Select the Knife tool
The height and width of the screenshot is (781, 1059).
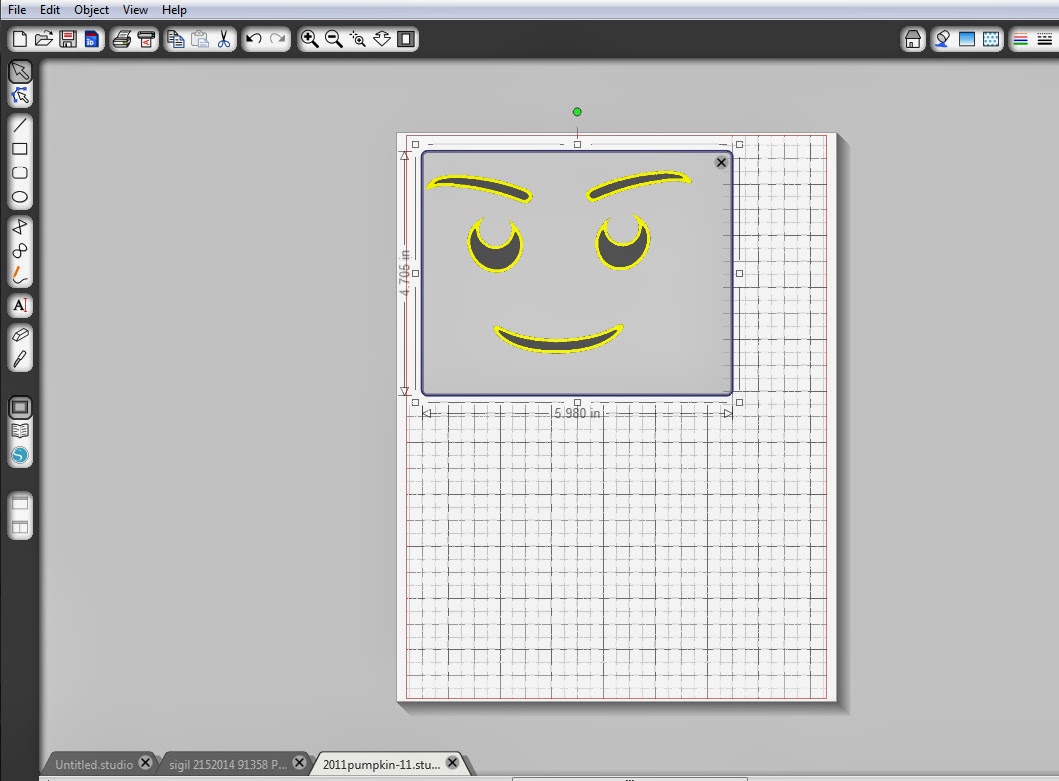(x=20, y=359)
